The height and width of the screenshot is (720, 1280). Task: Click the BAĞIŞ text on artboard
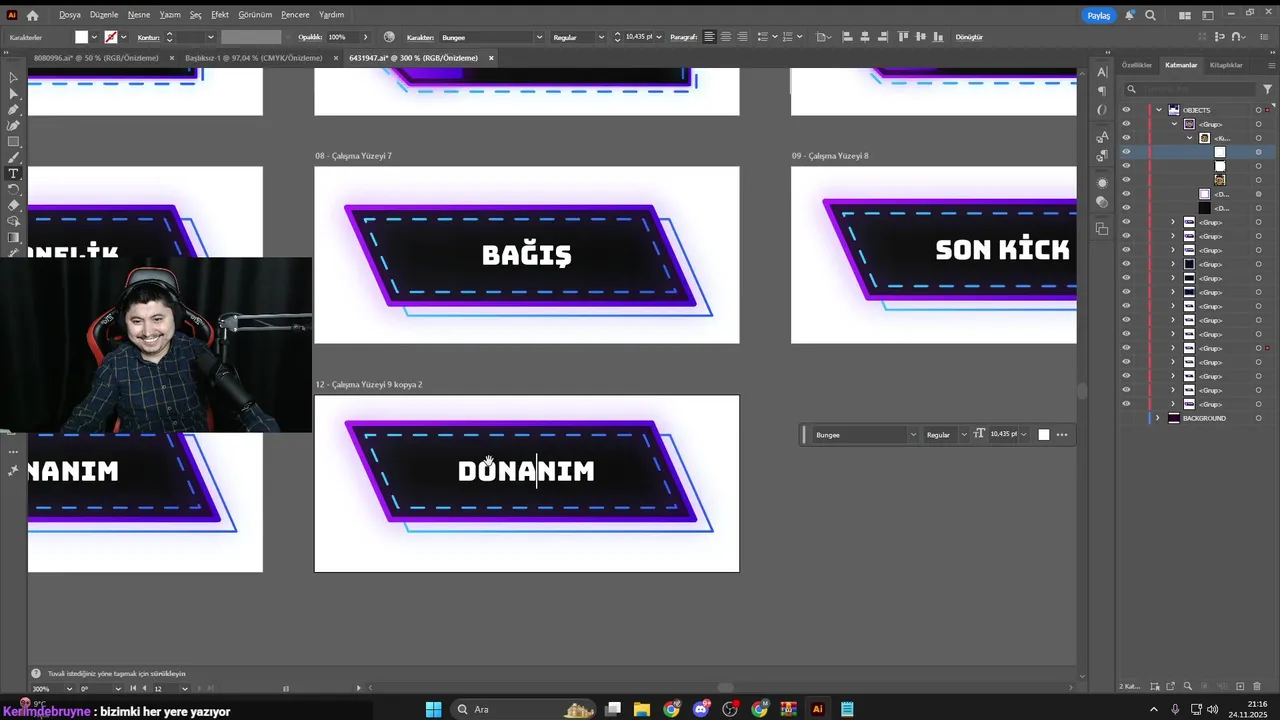click(x=527, y=255)
